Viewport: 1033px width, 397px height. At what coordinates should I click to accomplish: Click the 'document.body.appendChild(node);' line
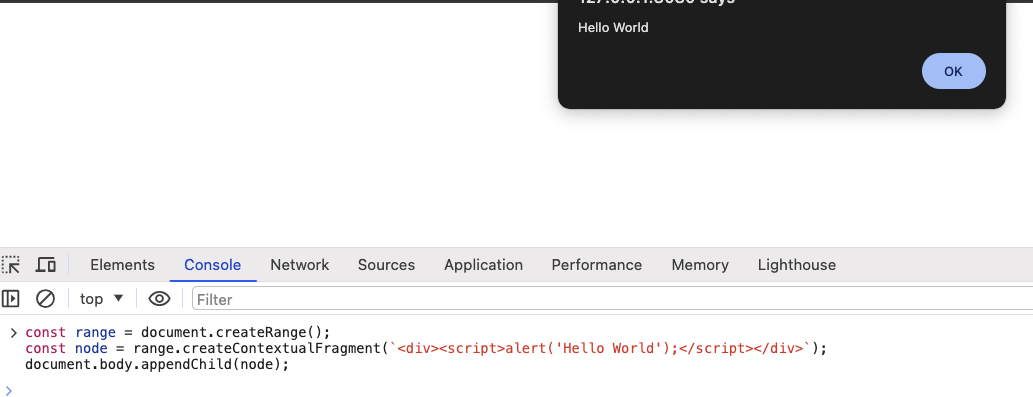(157, 364)
